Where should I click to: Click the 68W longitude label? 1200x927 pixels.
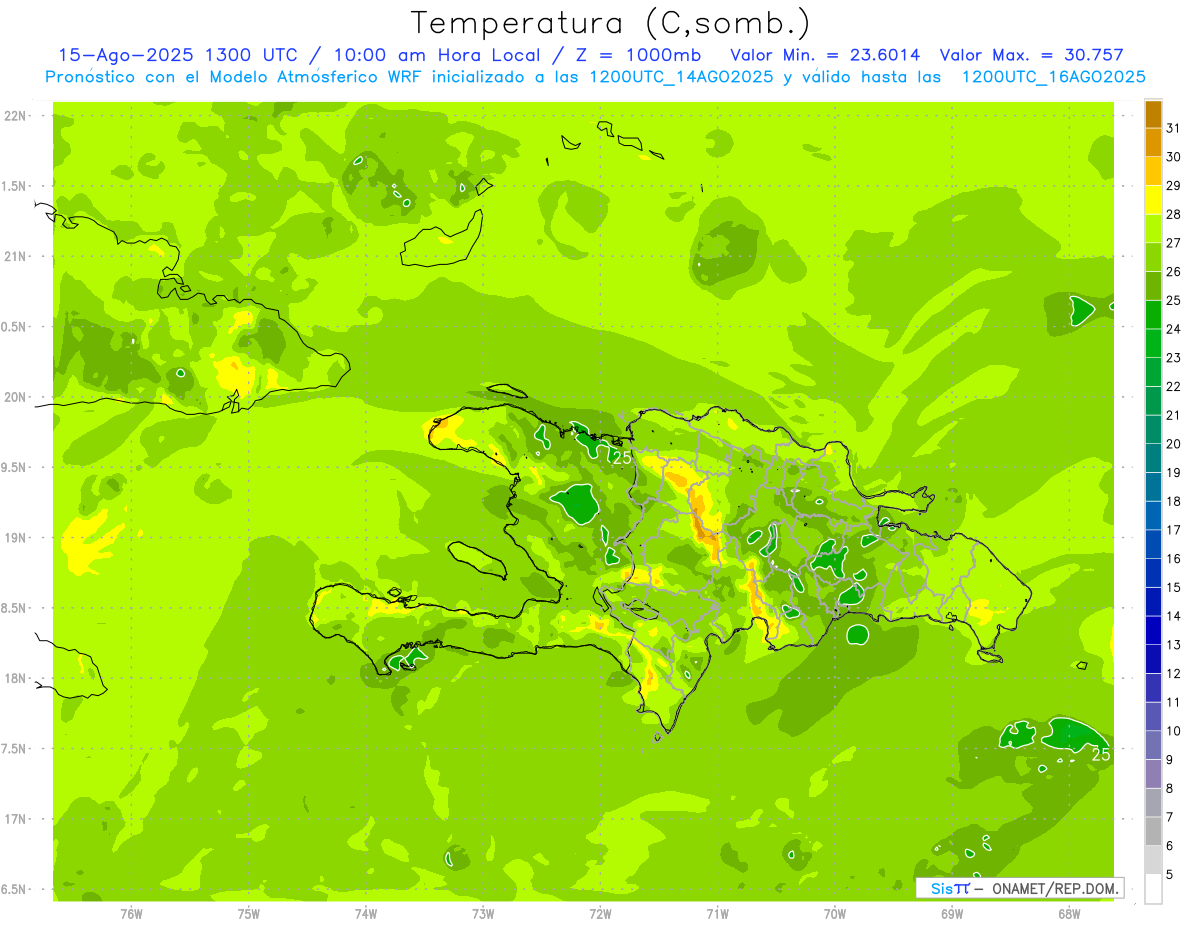[x=1068, y=914]
